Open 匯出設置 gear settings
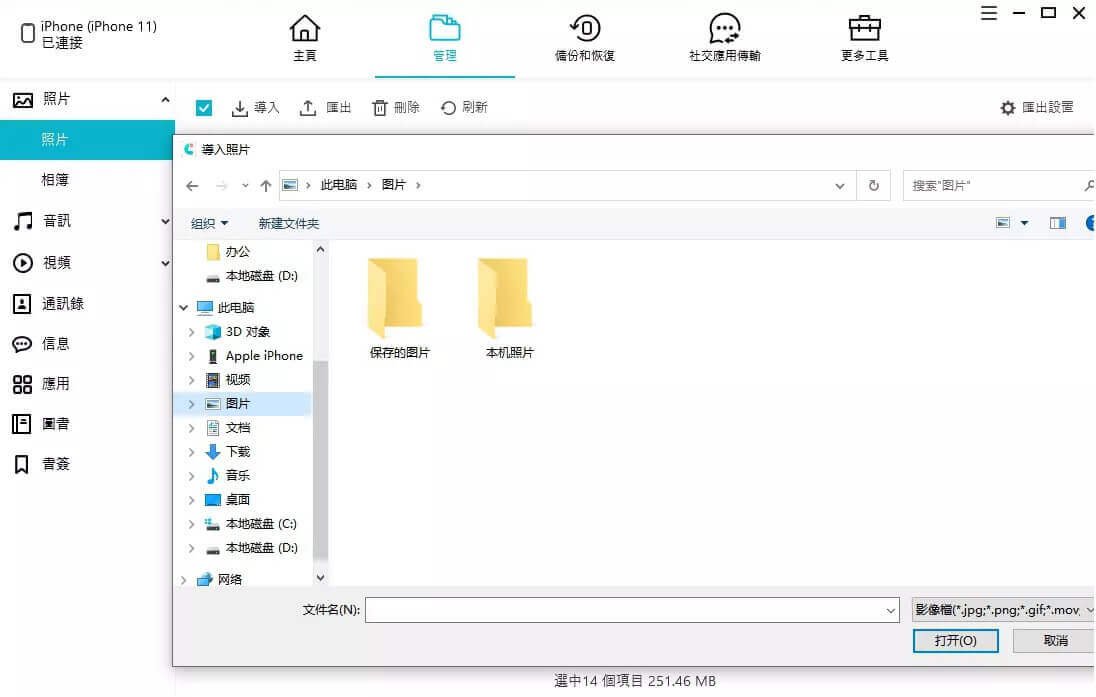The width and height of the screenshot is (1096, 697). (1008, 108)
